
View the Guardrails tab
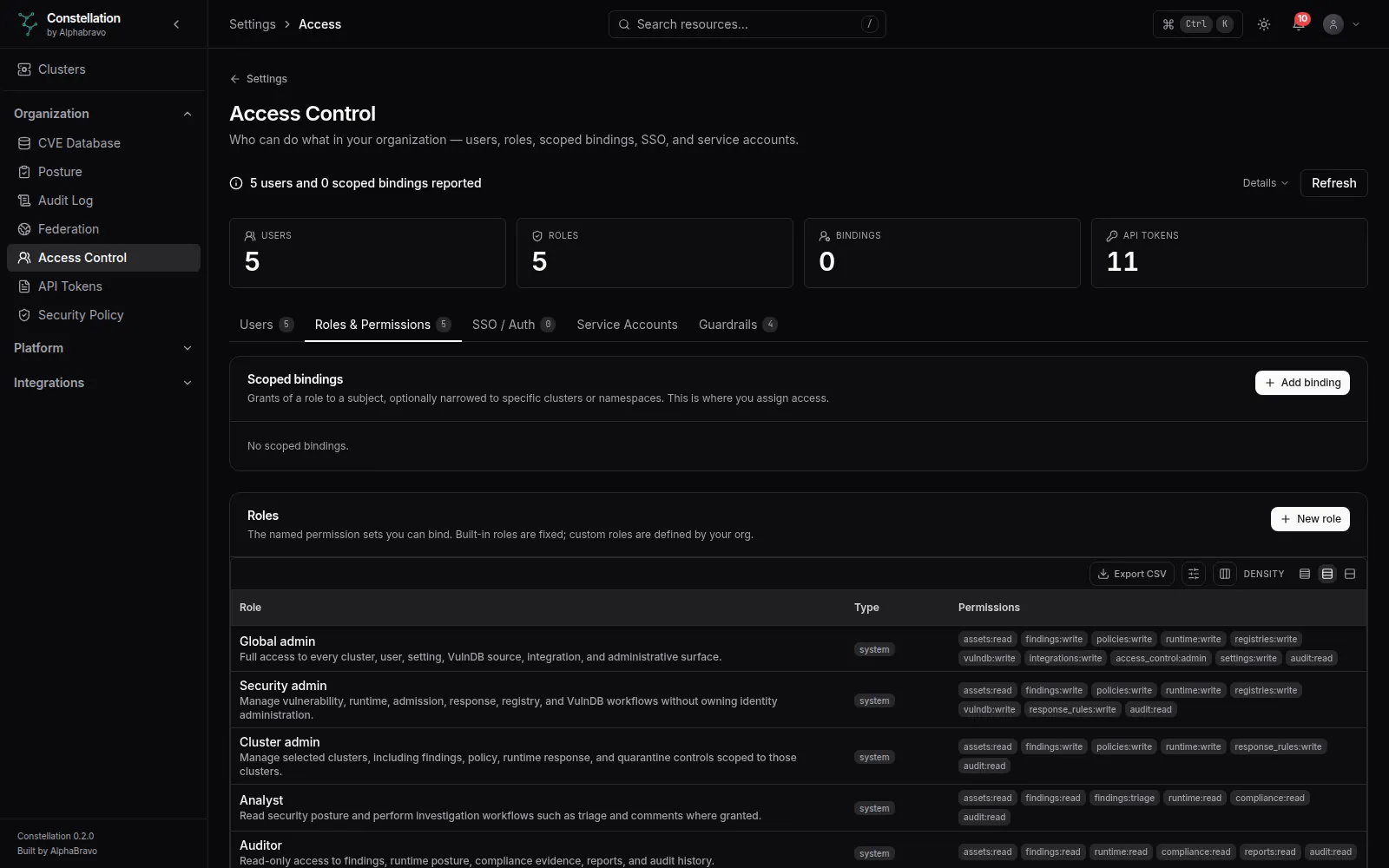pos(738,325)
